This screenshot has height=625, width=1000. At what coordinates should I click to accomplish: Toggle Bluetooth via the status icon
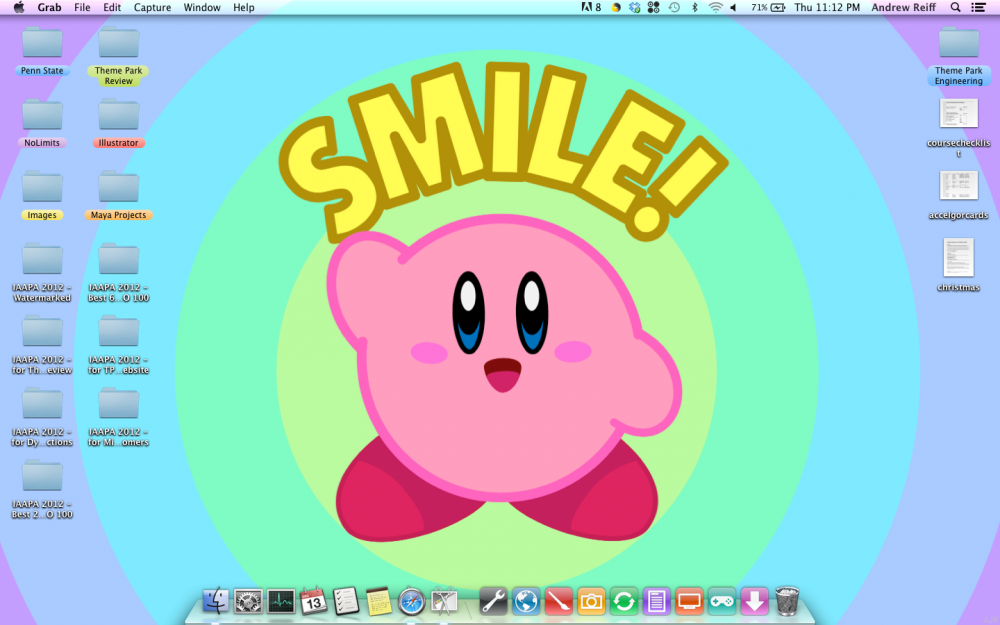(x=695, y=7)
